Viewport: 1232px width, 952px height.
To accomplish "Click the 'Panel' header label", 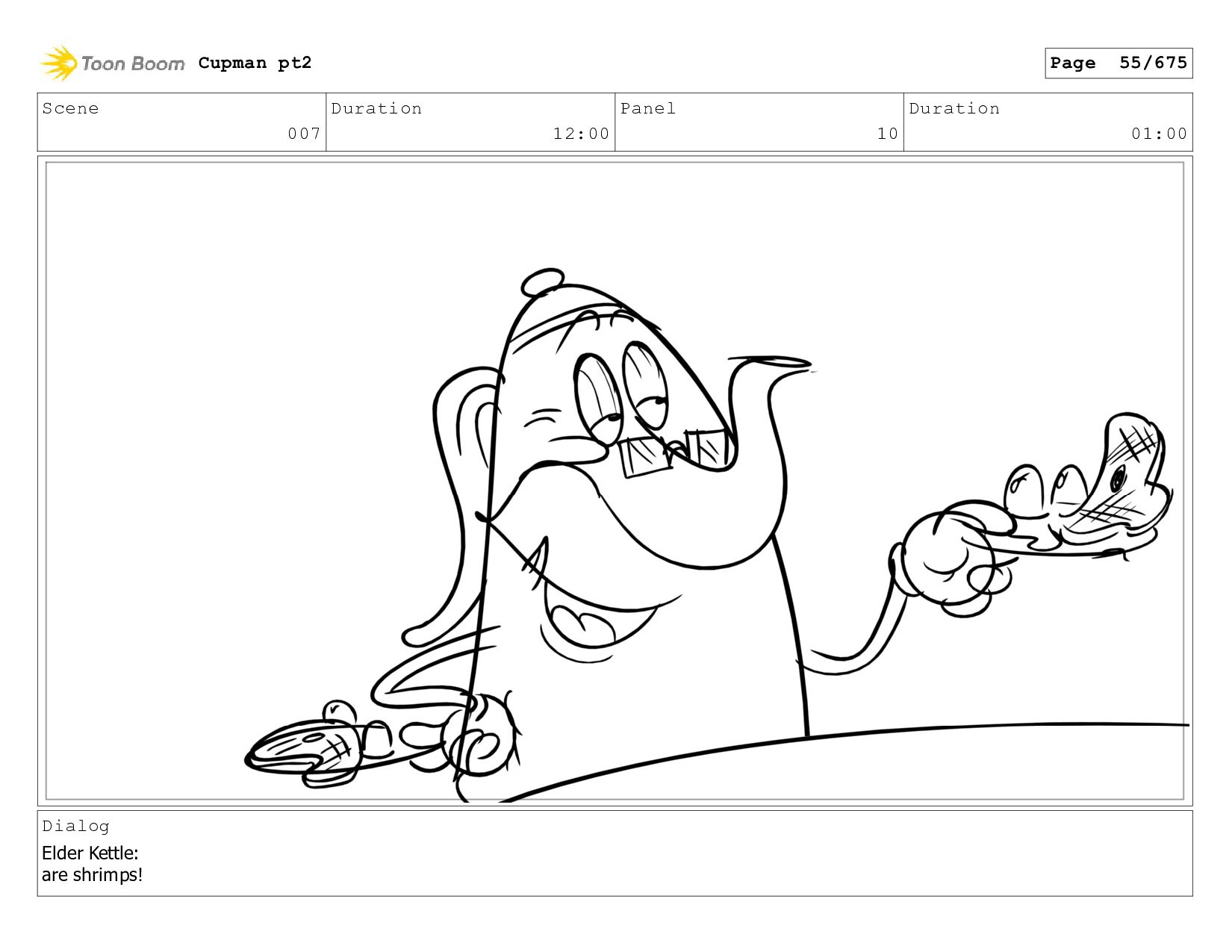I will (648, 108).
